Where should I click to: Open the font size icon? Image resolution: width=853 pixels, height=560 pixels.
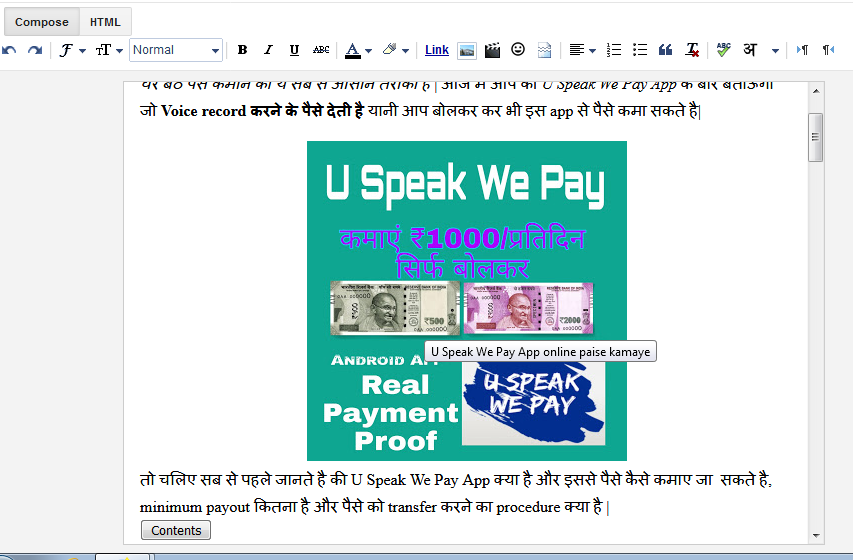103,50
